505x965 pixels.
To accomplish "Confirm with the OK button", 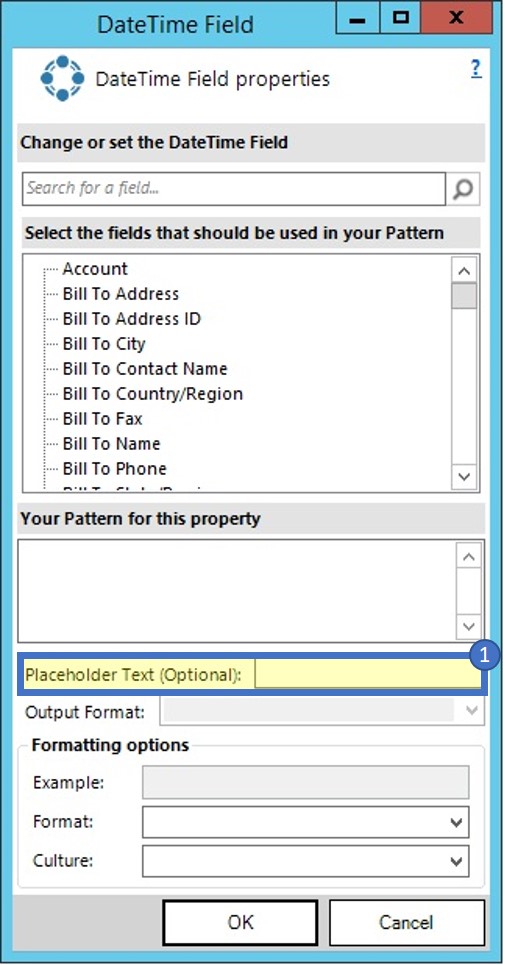I will click(x=241, y=922).
